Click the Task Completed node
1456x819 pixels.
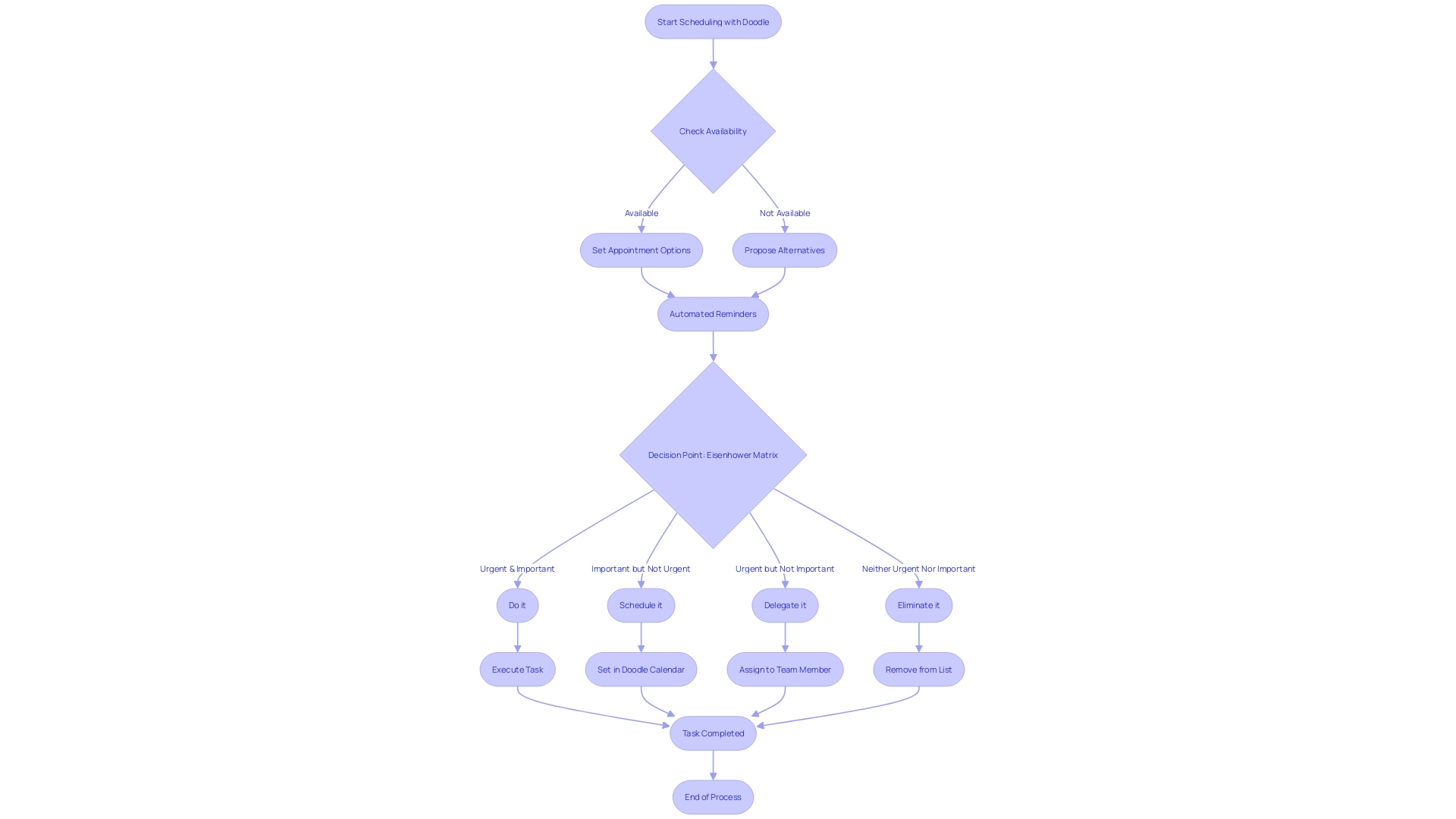(x=713, y=732)
